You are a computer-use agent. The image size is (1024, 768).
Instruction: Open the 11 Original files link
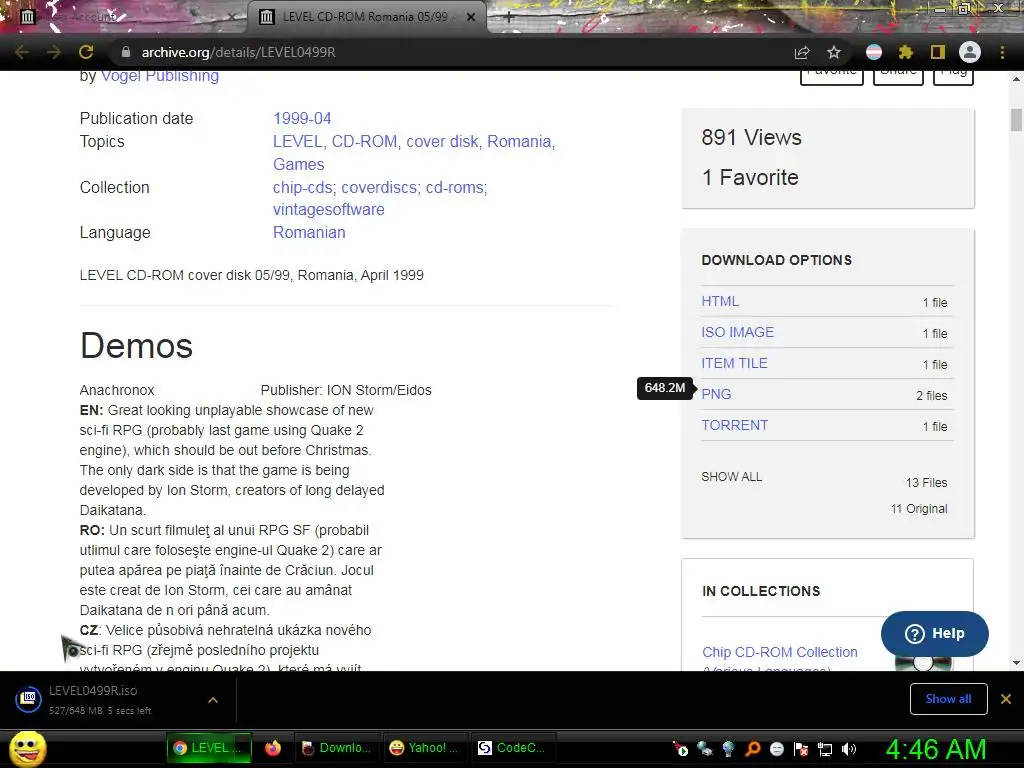click(919, 509)
